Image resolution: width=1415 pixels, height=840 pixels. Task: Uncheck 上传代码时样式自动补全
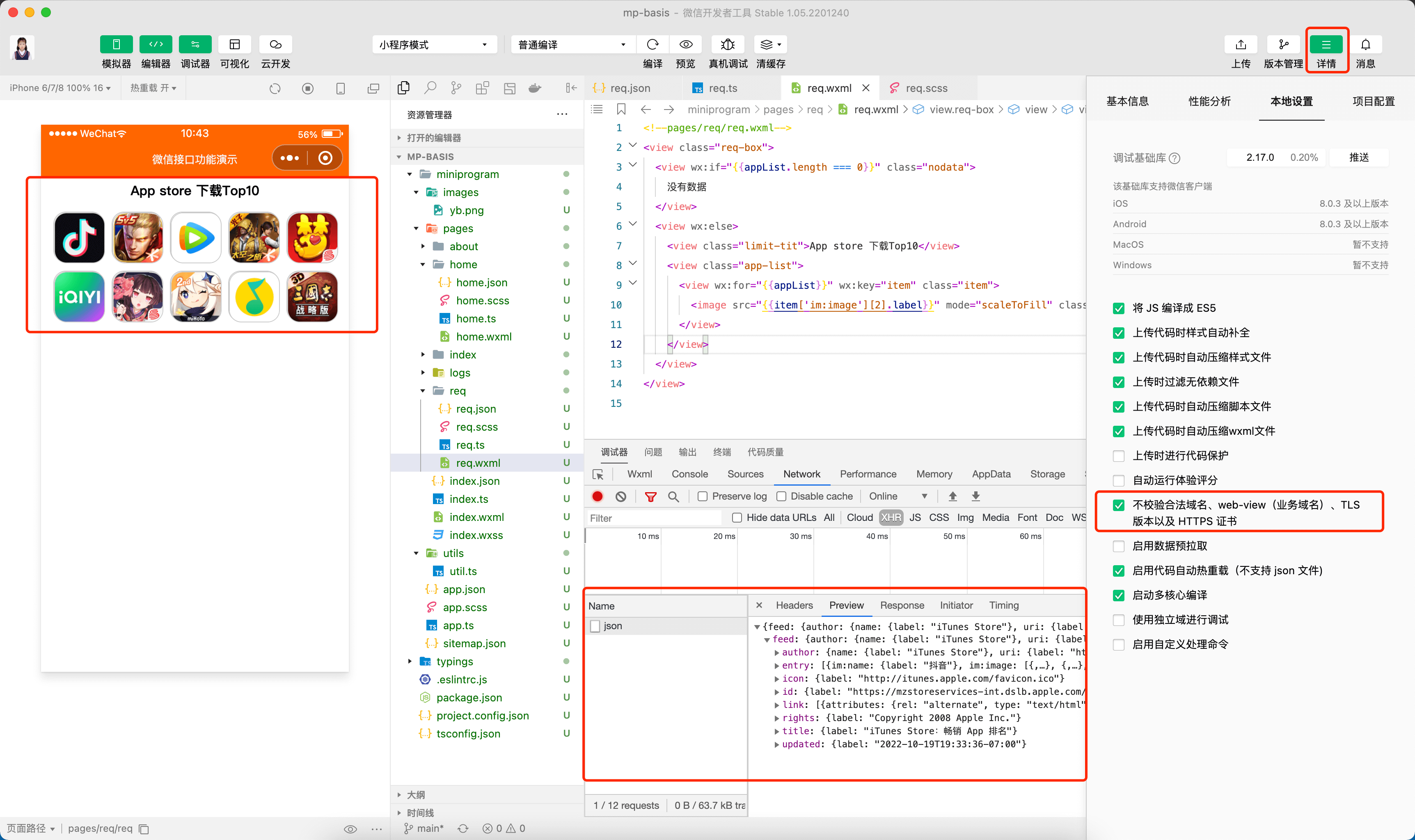[1118, 333]
